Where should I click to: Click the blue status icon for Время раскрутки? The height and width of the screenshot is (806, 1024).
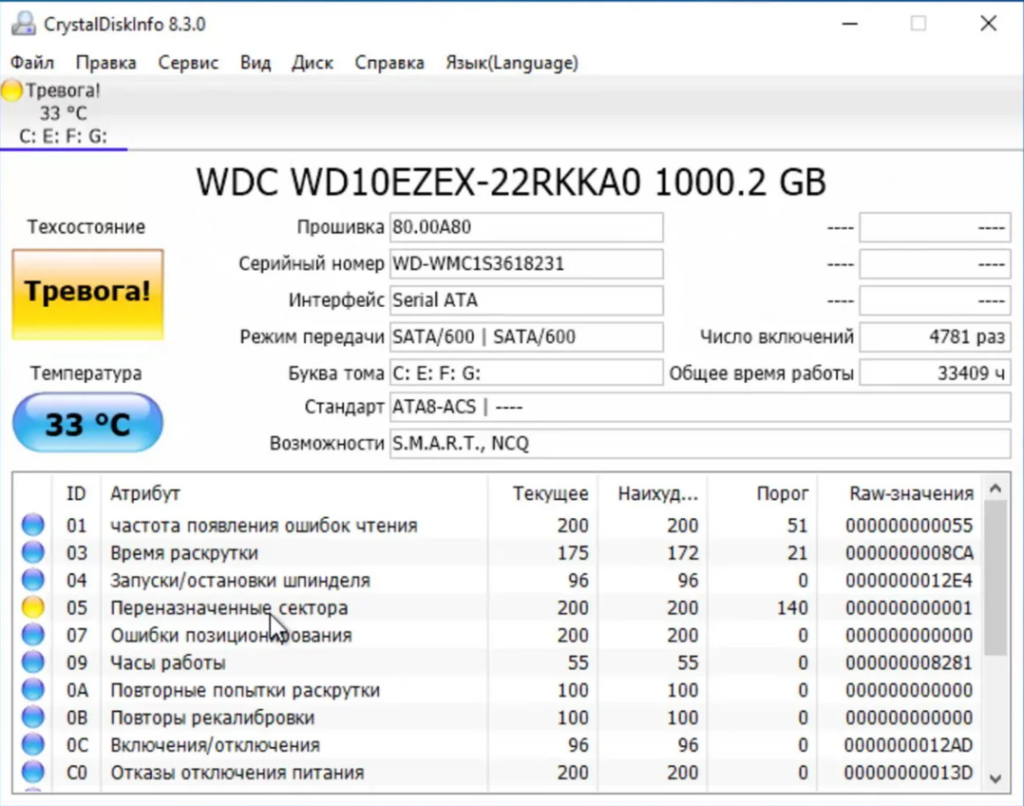point(33,552)
